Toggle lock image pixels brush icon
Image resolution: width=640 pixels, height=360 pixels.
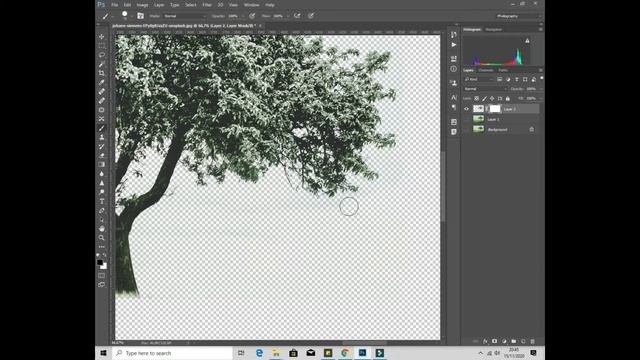pos(484,98)
